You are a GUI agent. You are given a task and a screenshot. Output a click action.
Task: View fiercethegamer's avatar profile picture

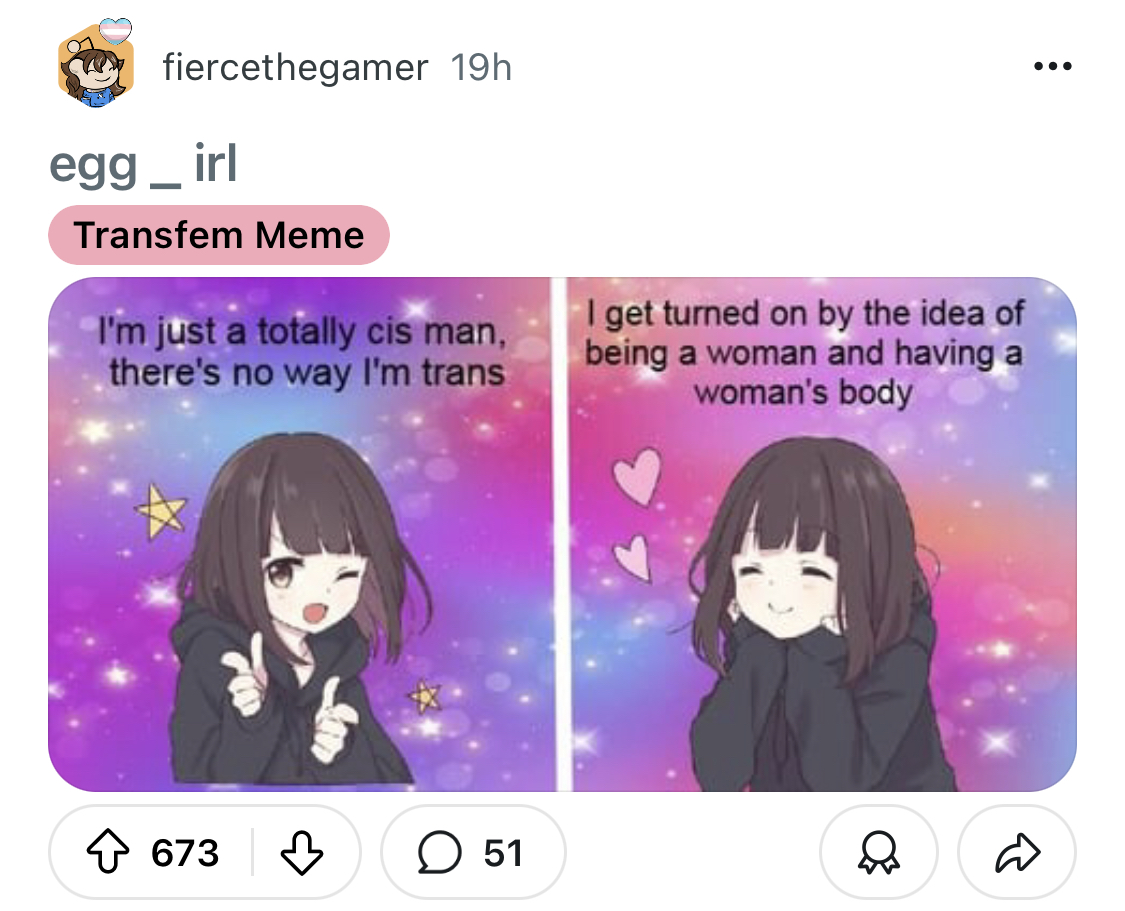96,69
